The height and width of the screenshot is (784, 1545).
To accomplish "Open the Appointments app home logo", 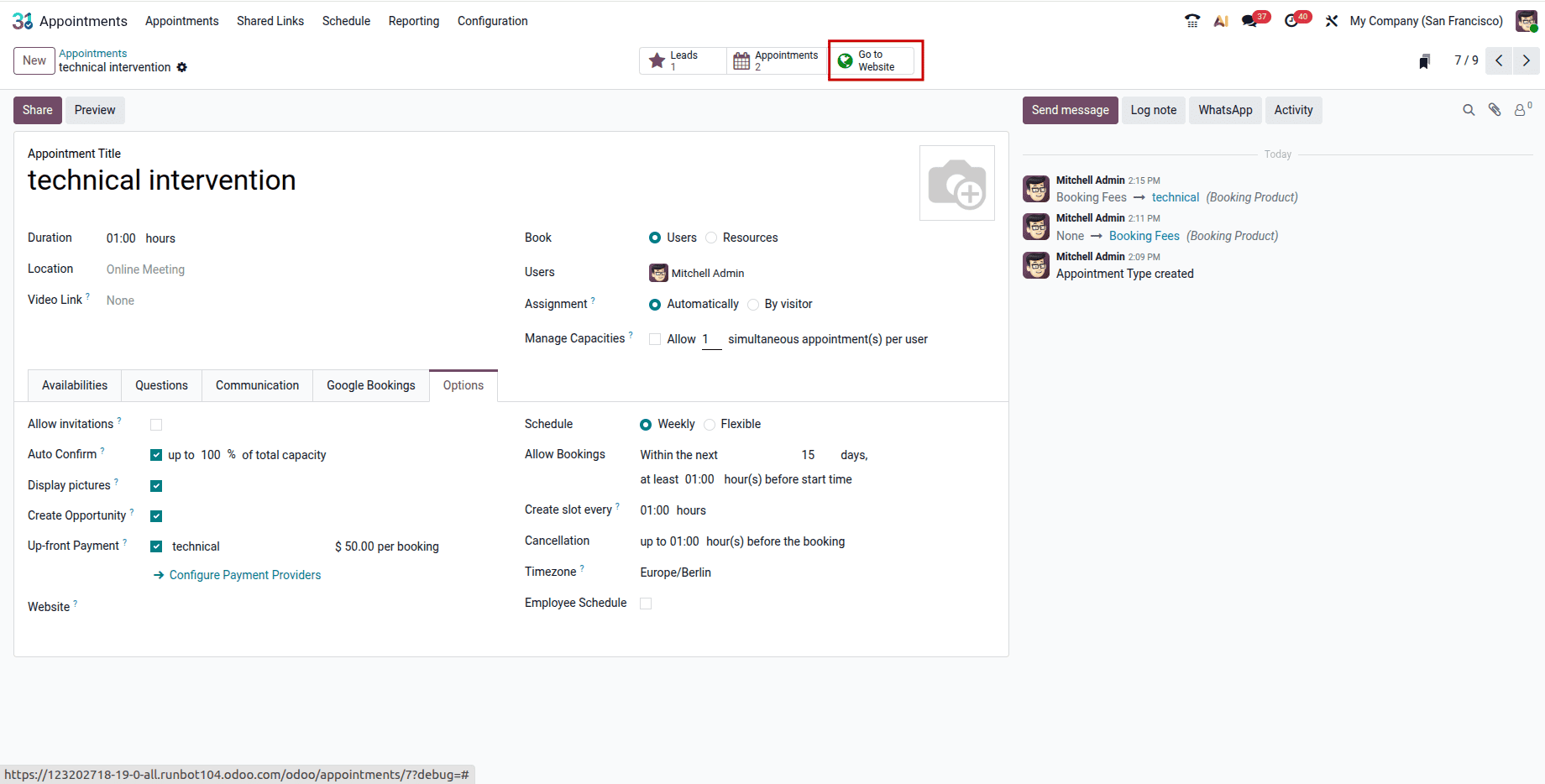I will (23, 21).
